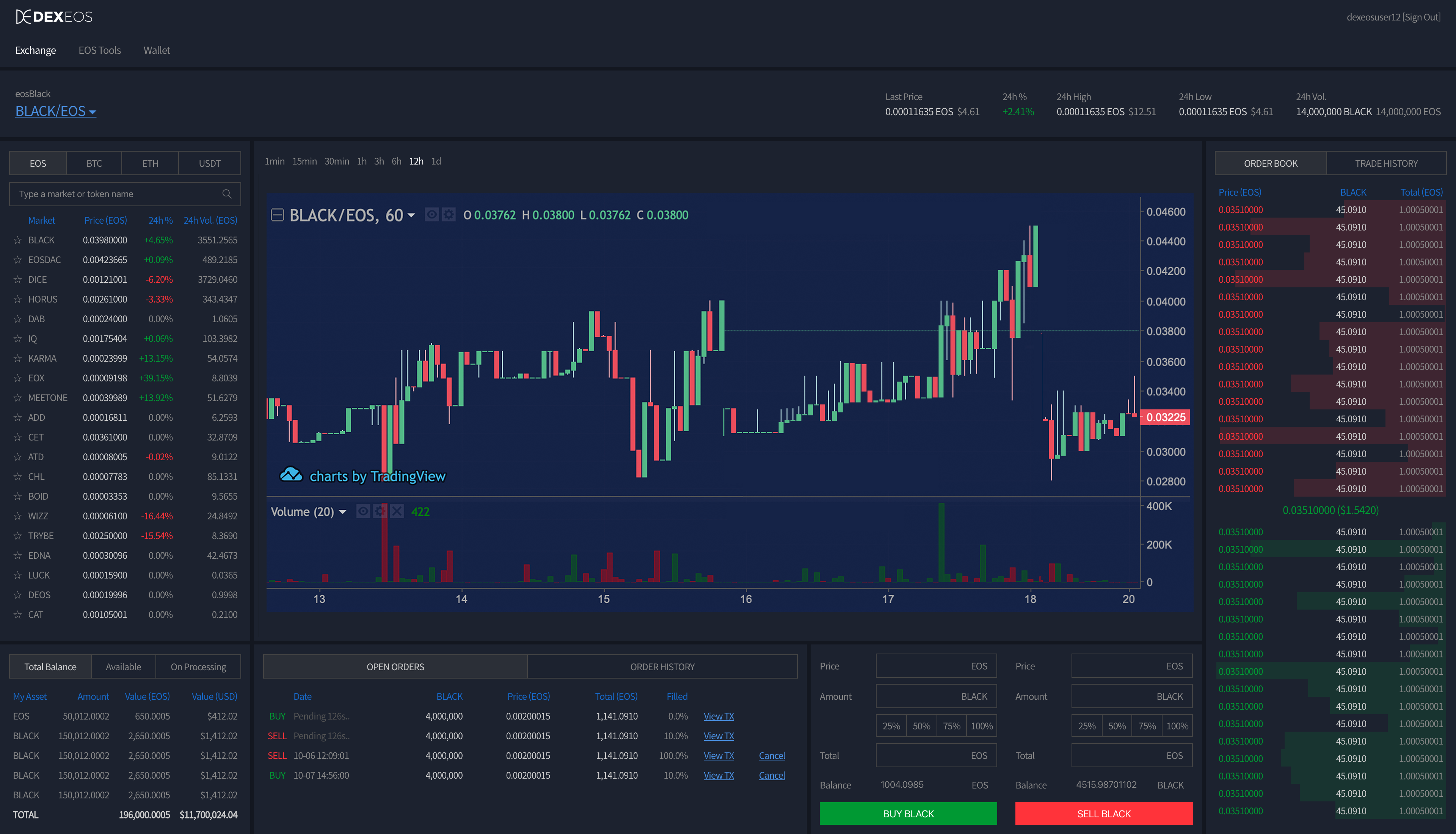Viewport: 1456px width, 834px height.
Task: Select the 1min chart interval
Action: (275, 161)
